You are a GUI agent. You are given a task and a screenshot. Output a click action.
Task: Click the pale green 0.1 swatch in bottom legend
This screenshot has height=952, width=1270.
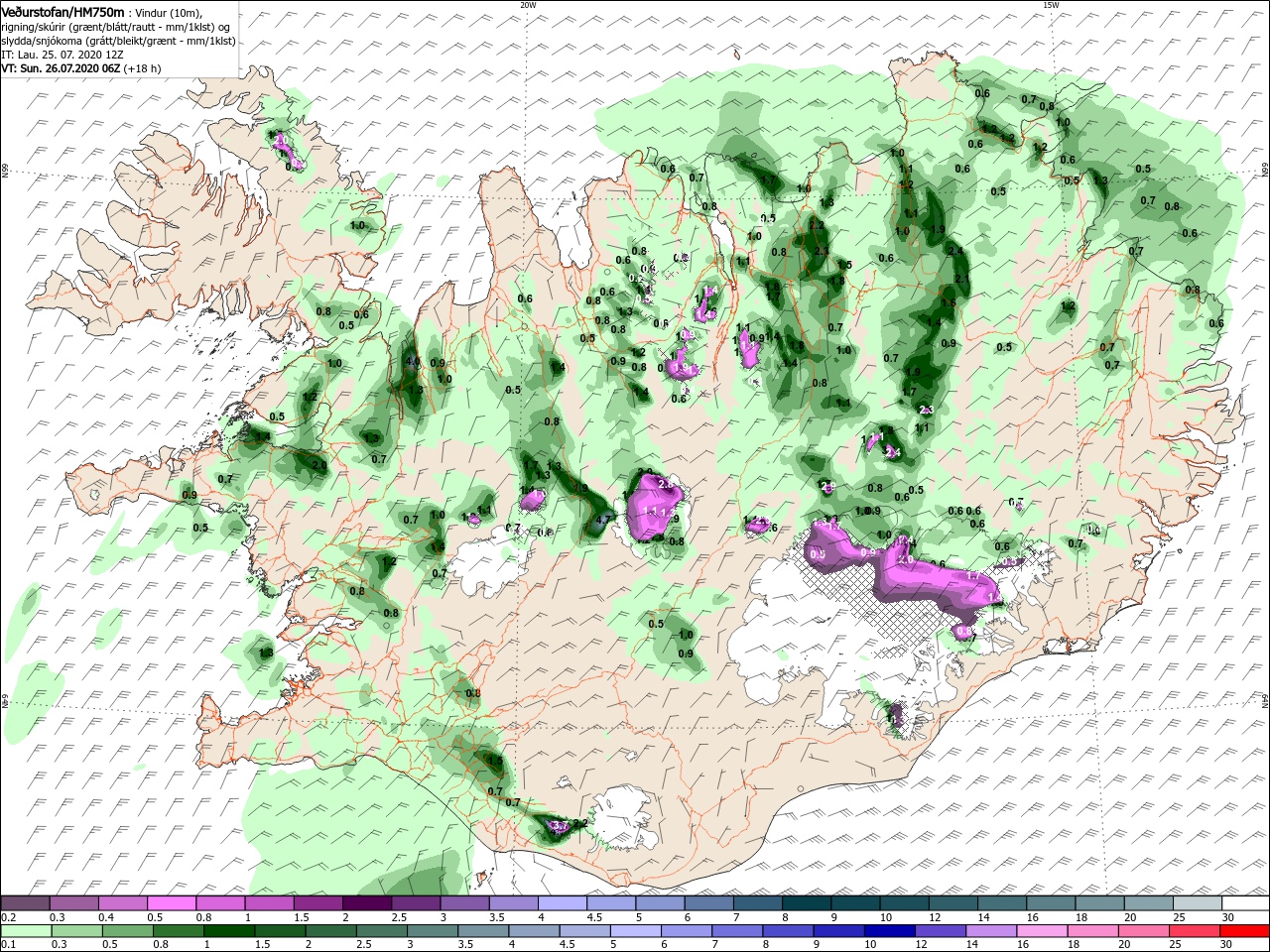pos(24,931)
